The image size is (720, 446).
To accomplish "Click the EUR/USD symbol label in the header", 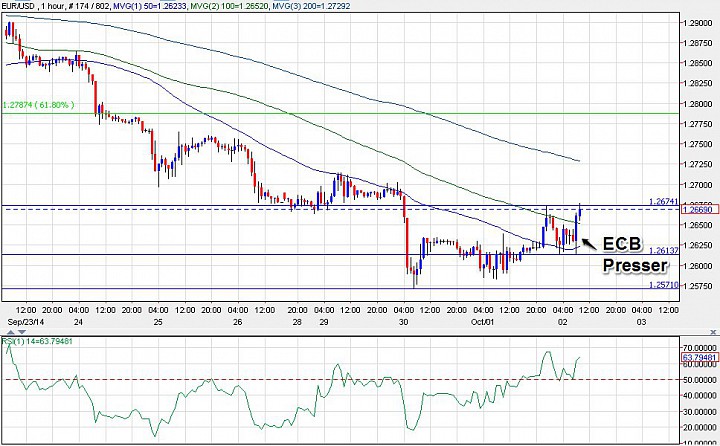I will [x=18, y=6].
